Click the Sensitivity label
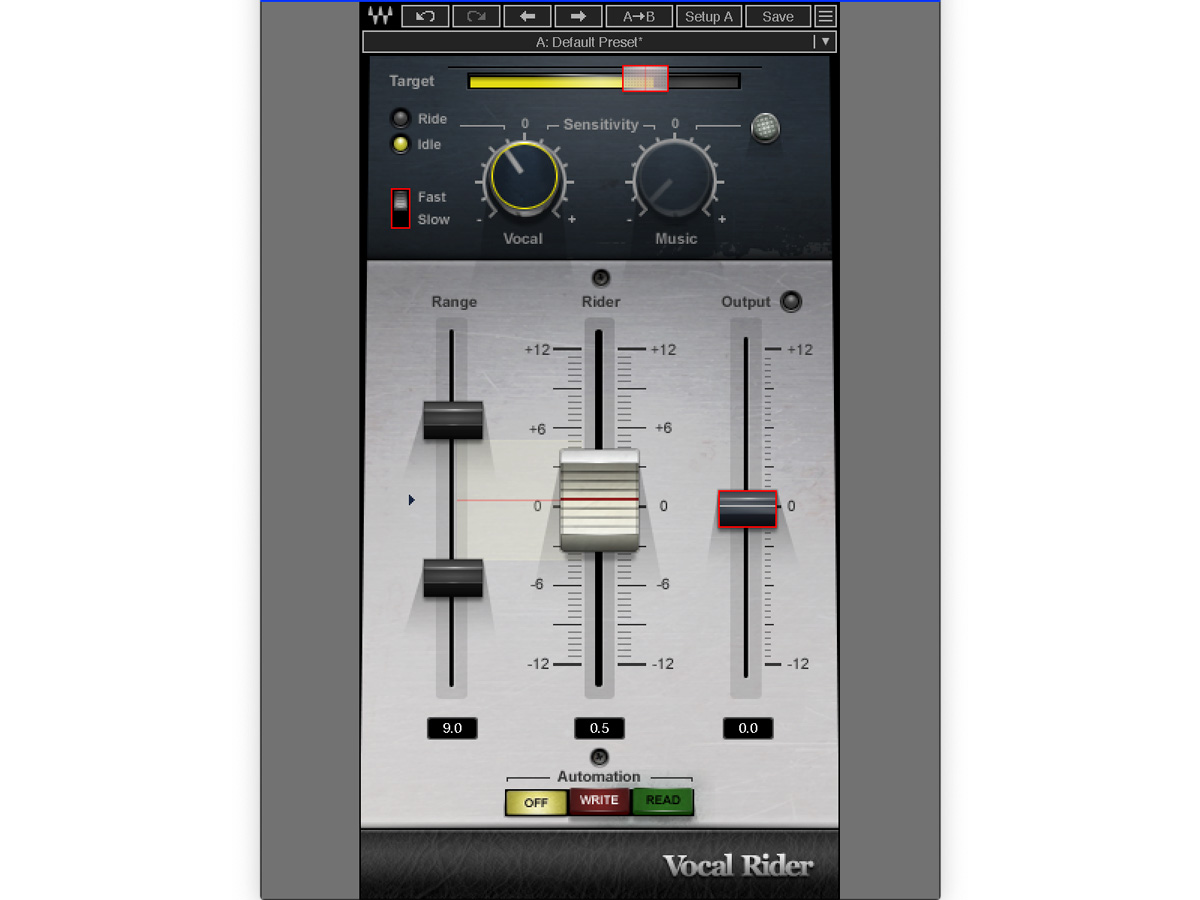1200x900 pixels. click(600, 125)
